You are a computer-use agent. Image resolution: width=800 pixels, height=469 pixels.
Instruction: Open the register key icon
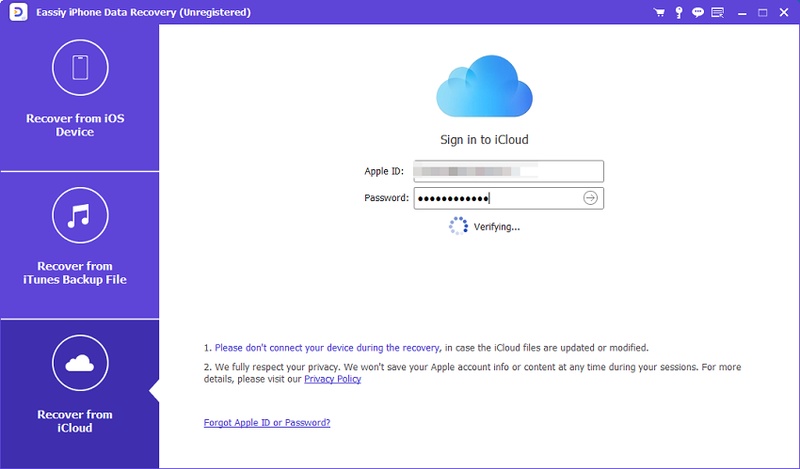coord(679,12)
